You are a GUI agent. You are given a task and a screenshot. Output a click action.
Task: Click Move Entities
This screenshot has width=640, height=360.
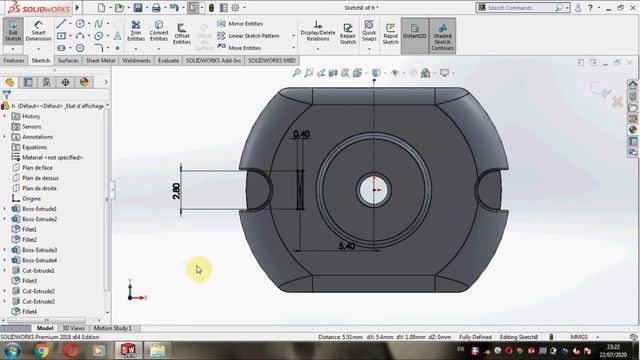pos(239,48)
